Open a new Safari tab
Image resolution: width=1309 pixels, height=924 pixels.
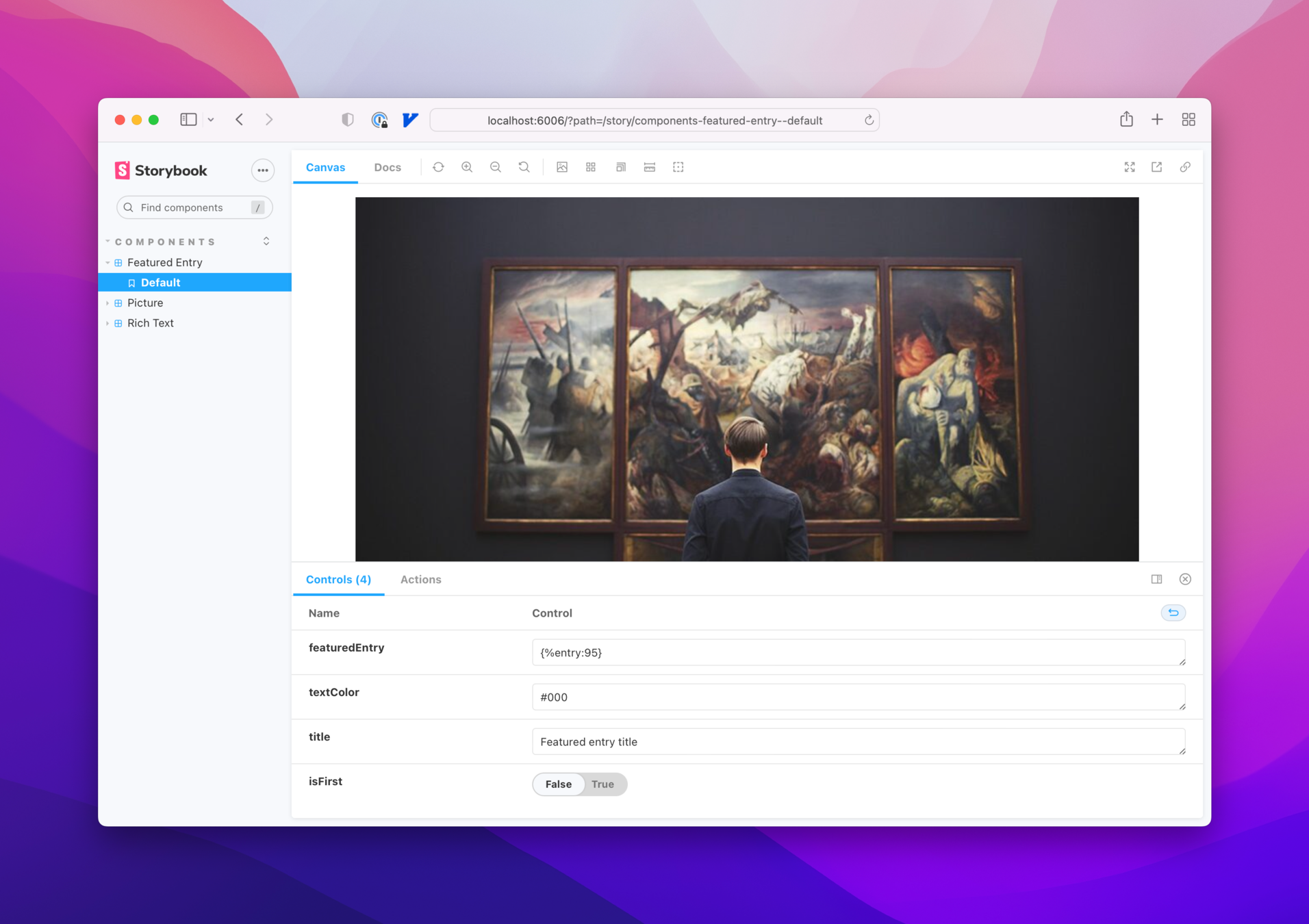(1158, 120)
